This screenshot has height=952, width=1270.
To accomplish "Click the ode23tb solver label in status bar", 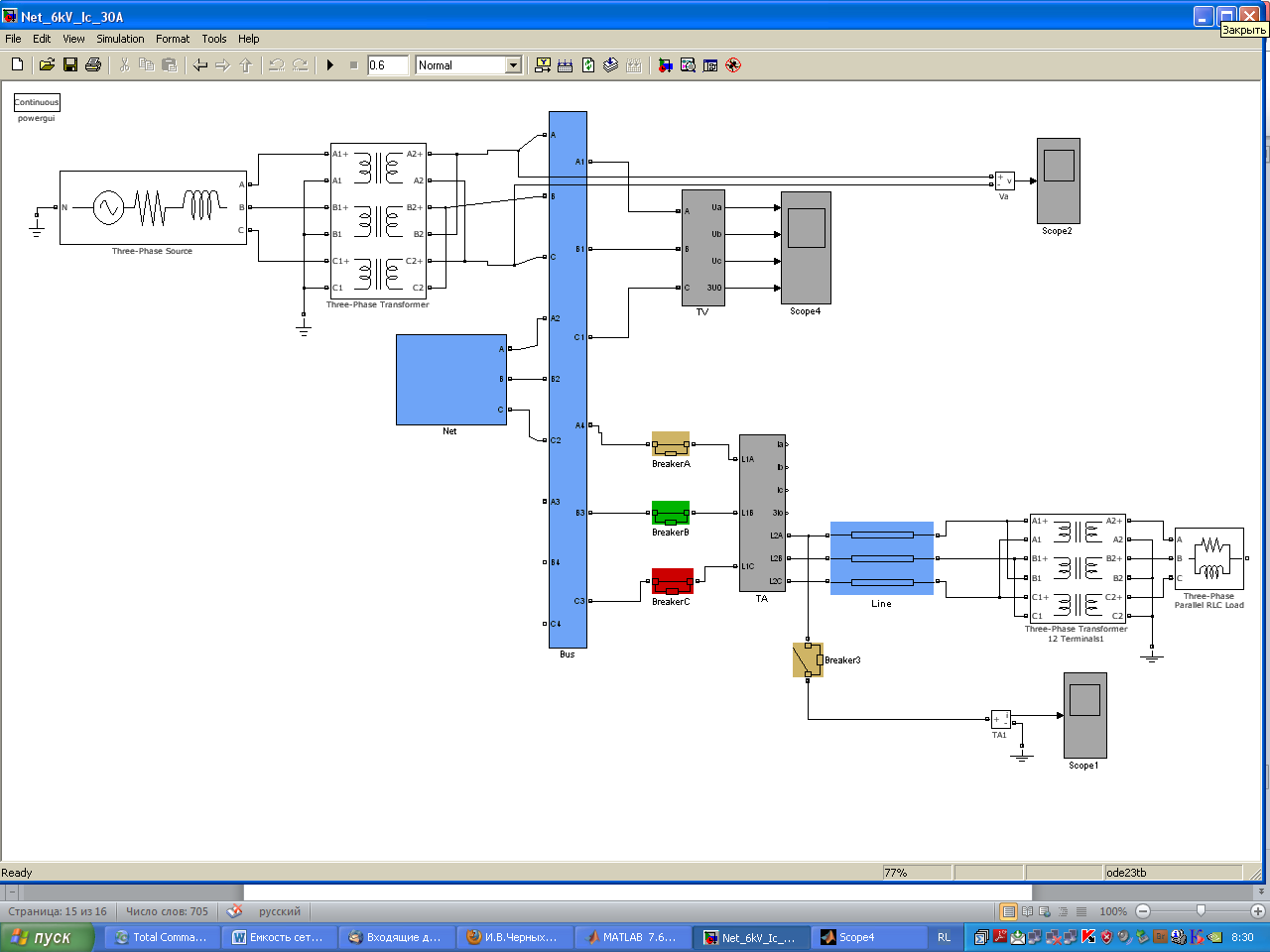I will point(1126,873).
